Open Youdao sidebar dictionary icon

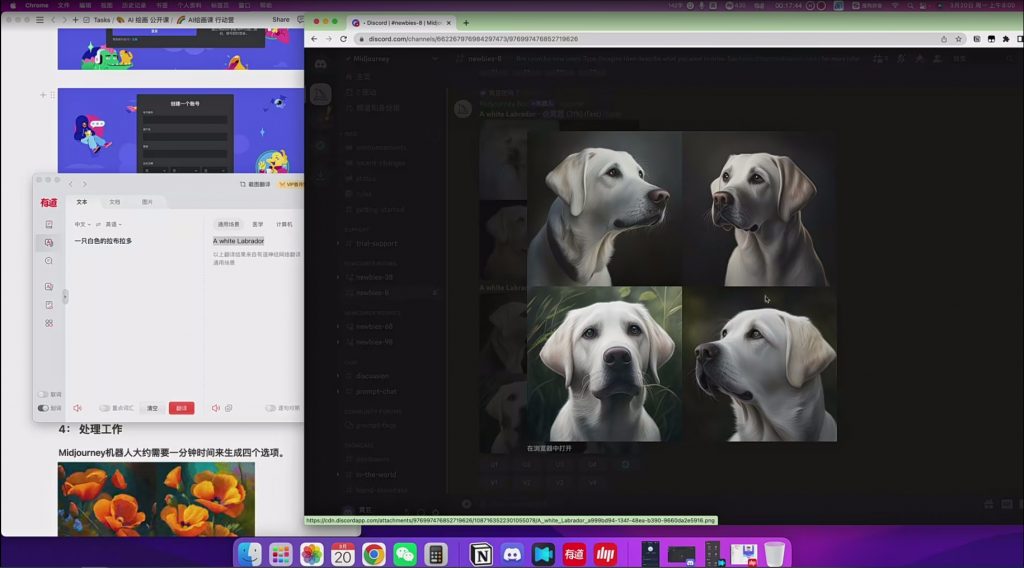click(49, 225)
